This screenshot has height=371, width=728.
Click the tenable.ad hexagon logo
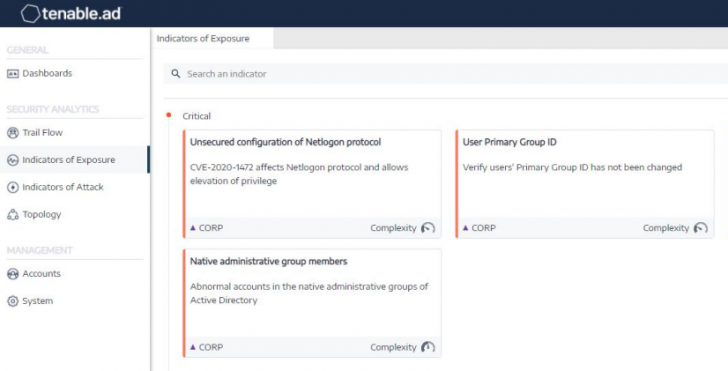[30, 13]
